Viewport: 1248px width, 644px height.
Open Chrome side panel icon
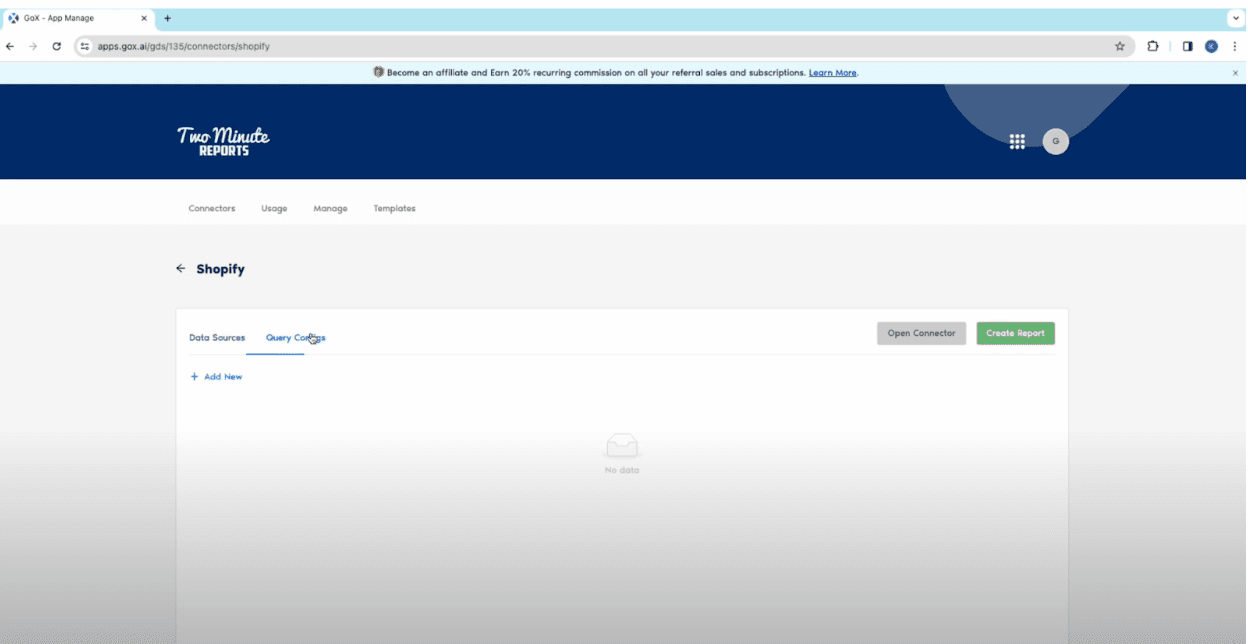(1187, 46)
